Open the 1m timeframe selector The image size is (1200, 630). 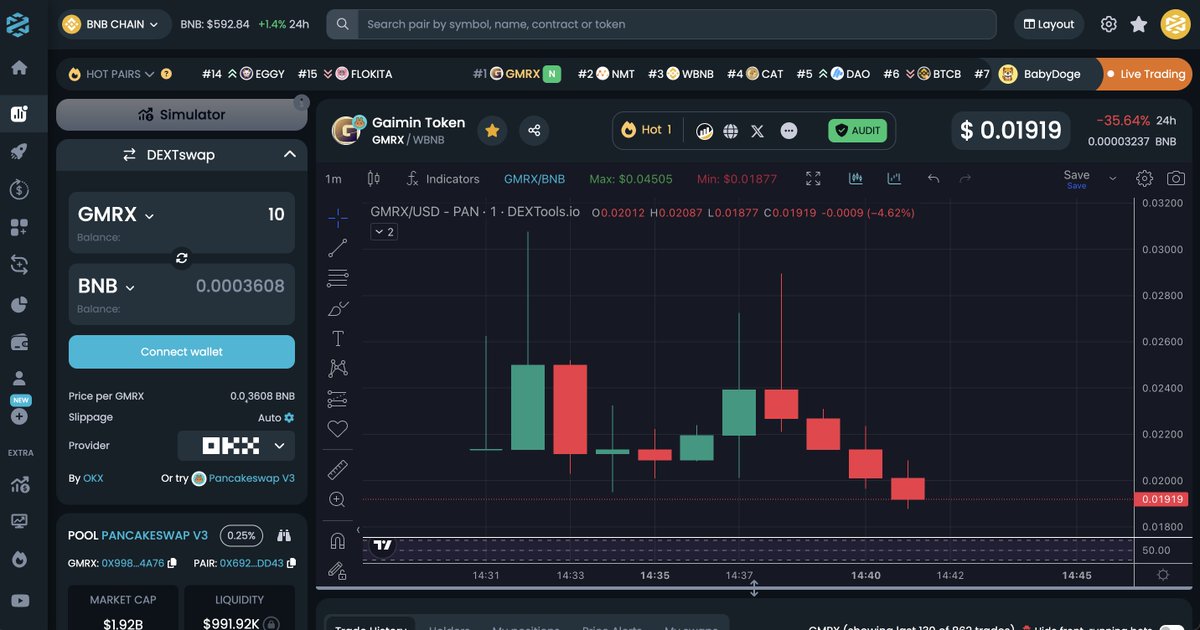334,179
